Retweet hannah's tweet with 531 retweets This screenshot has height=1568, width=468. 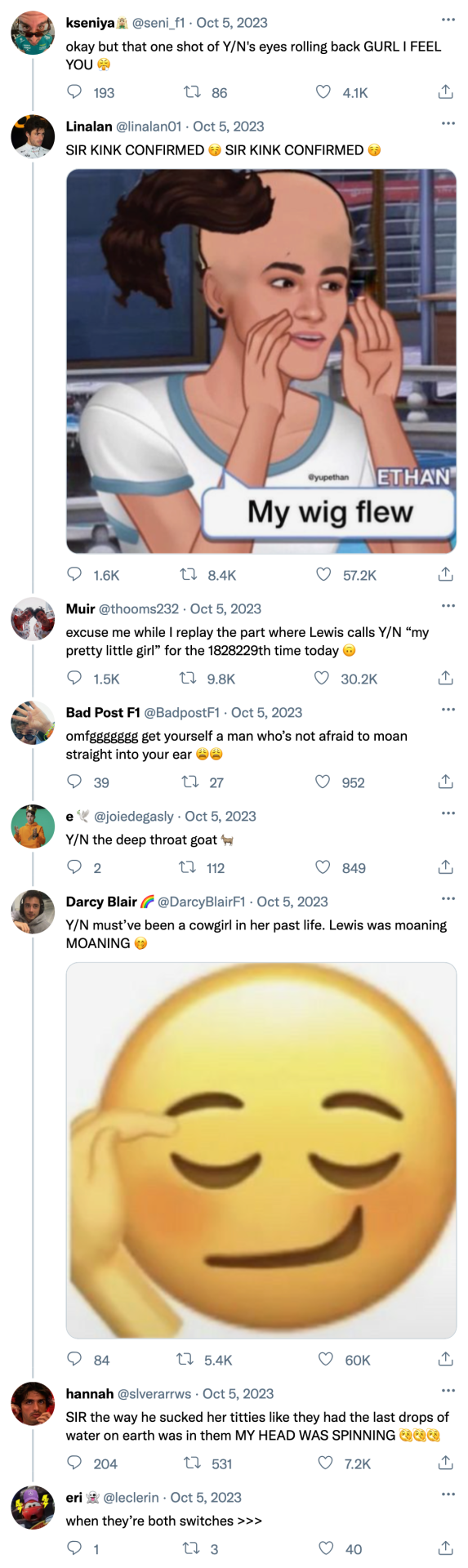tap(192, 1463)
